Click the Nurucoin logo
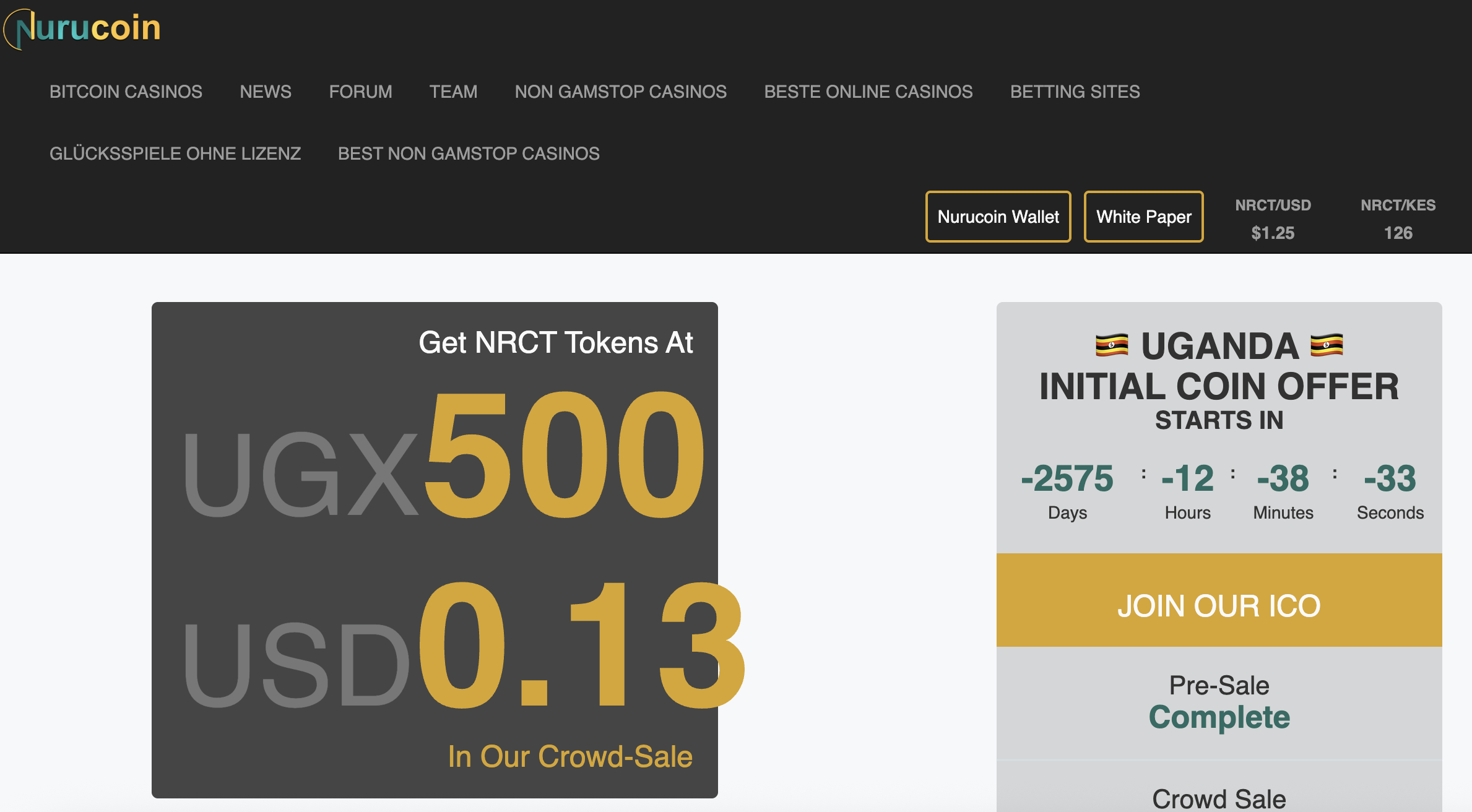Viewport: 1472px width, 812px height. pyautogui.click(x=82, y=28)
